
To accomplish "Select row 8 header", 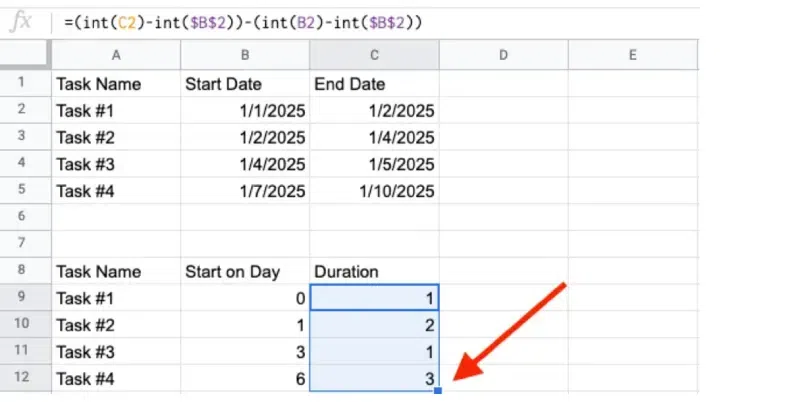I will [26, 270].
